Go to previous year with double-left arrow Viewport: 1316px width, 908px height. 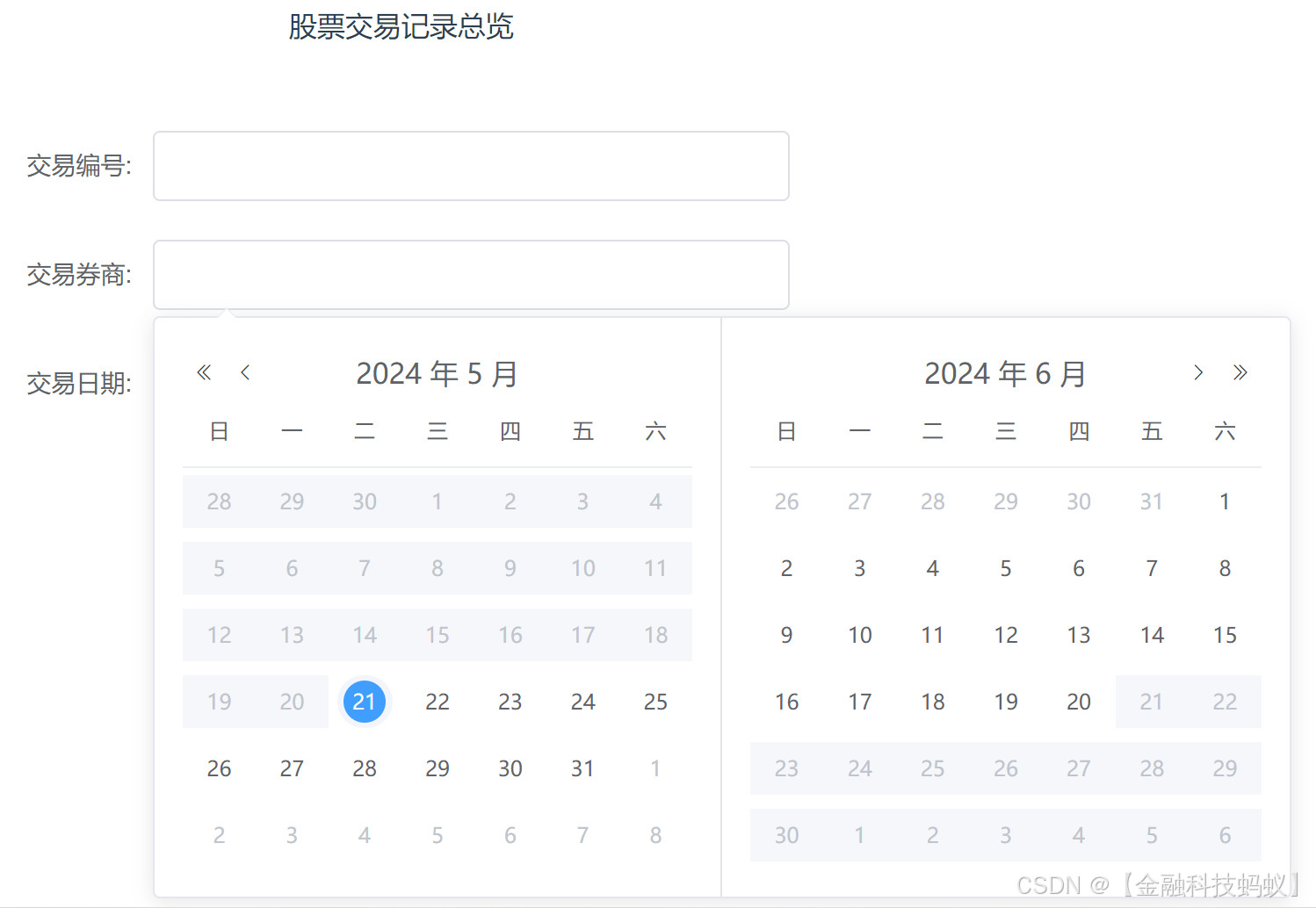(x=204, y=372)
